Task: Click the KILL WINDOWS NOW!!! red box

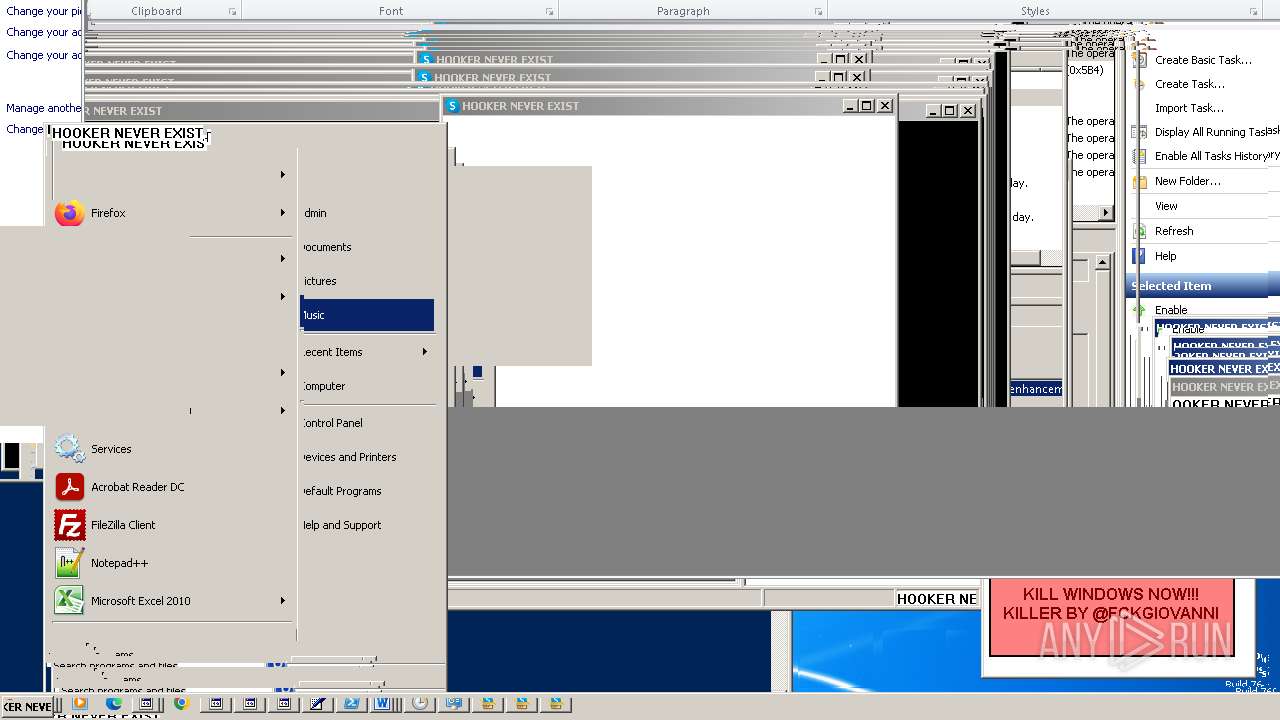Action: (x=1111, y=617)
